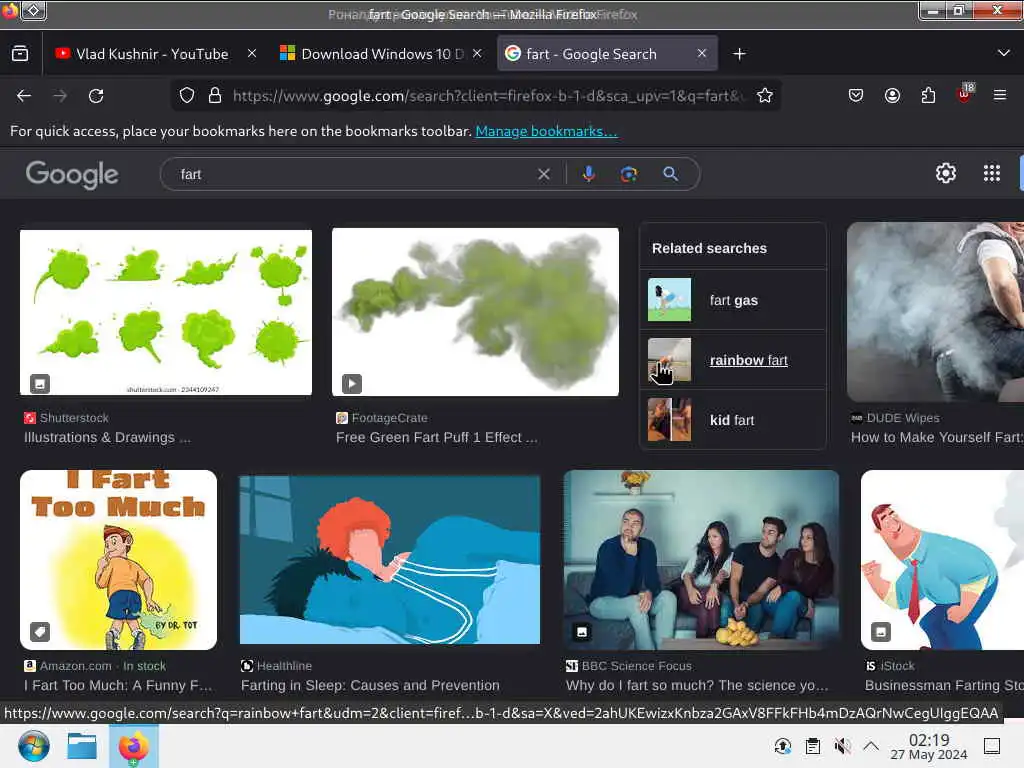Search by image with Google Lens
1024x768 pixels.
coord(628,174)
